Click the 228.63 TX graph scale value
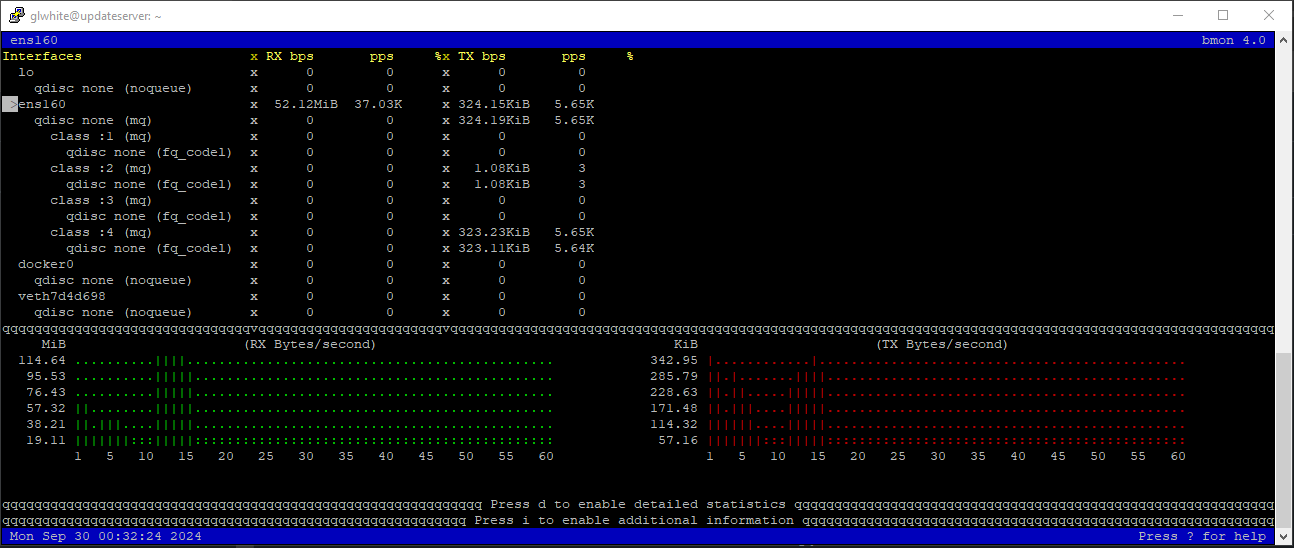 (x=674, y=392)
